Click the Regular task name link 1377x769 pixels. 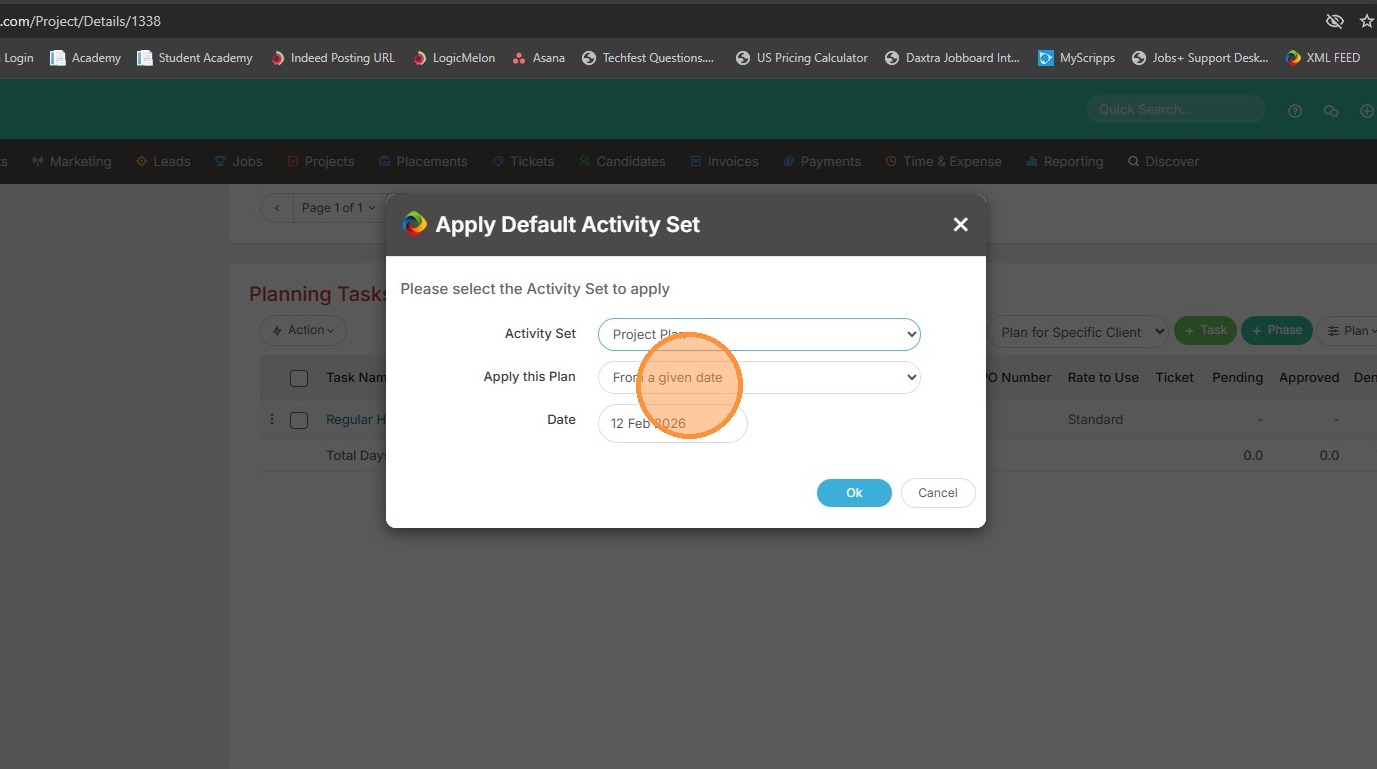(x=356, y=420)
